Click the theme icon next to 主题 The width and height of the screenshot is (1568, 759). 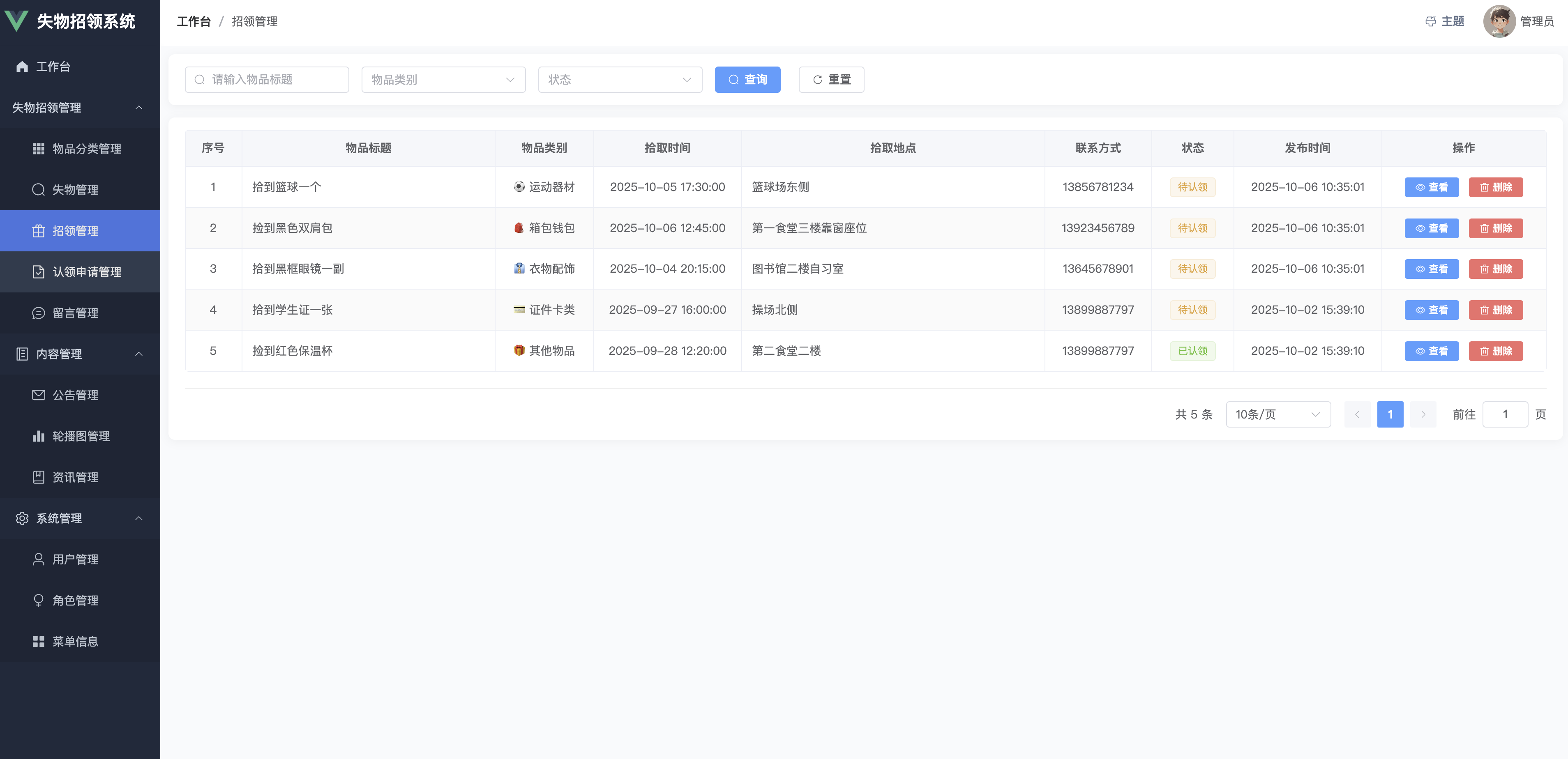(1430, 21)
